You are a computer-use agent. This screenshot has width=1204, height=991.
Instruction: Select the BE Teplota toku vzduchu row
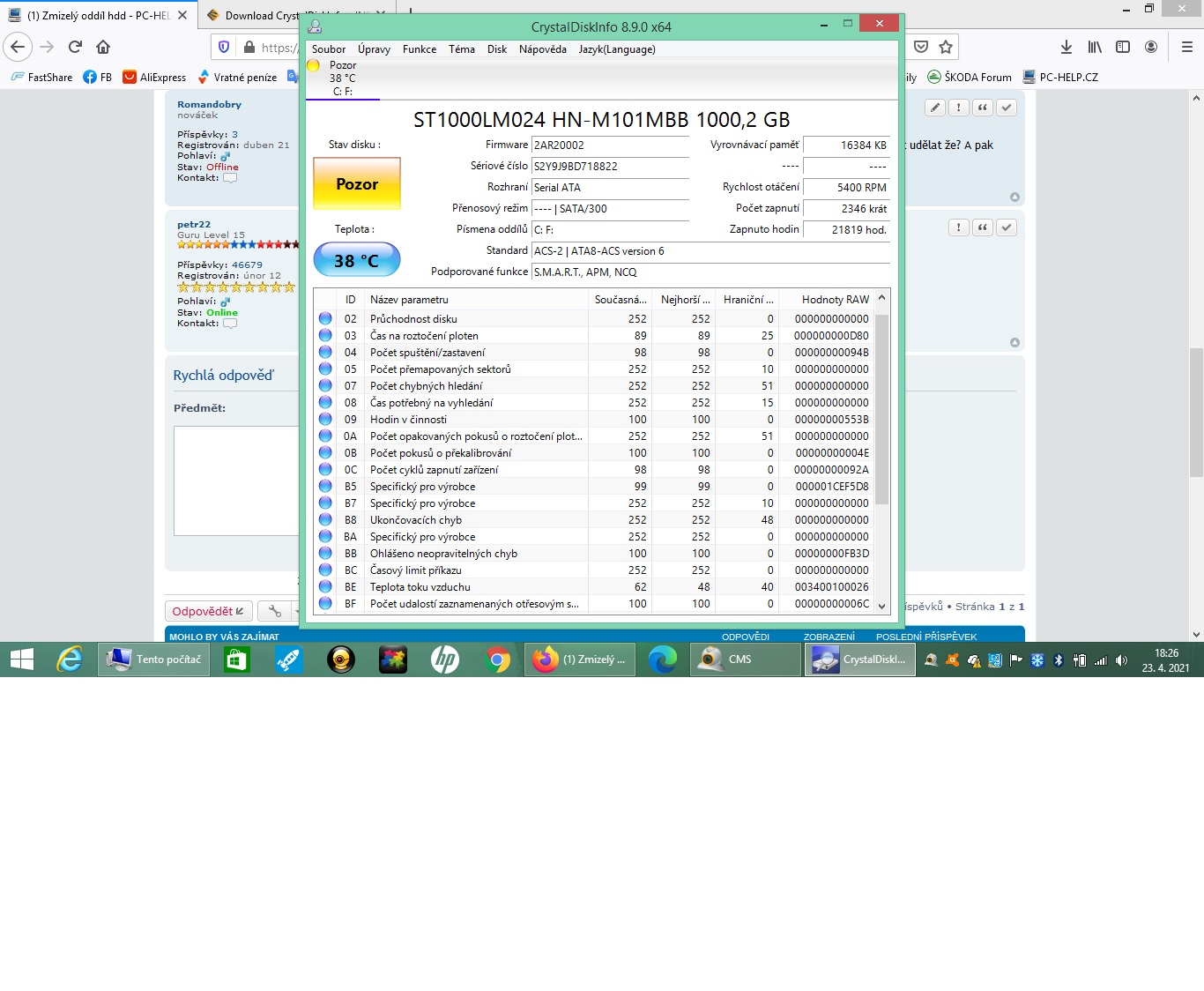click(593, 587)
